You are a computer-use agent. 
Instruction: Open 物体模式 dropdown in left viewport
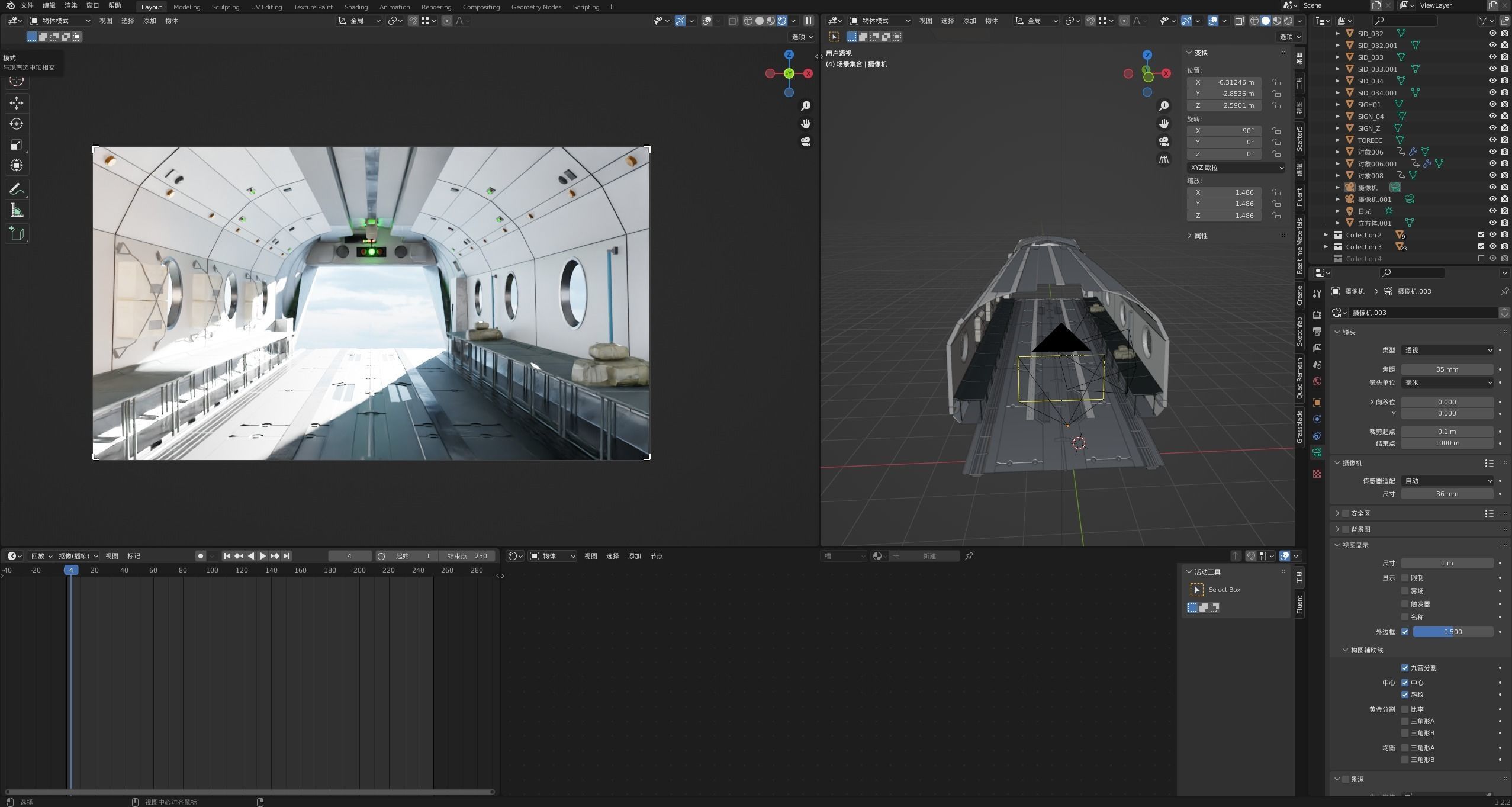pos(60,21)
